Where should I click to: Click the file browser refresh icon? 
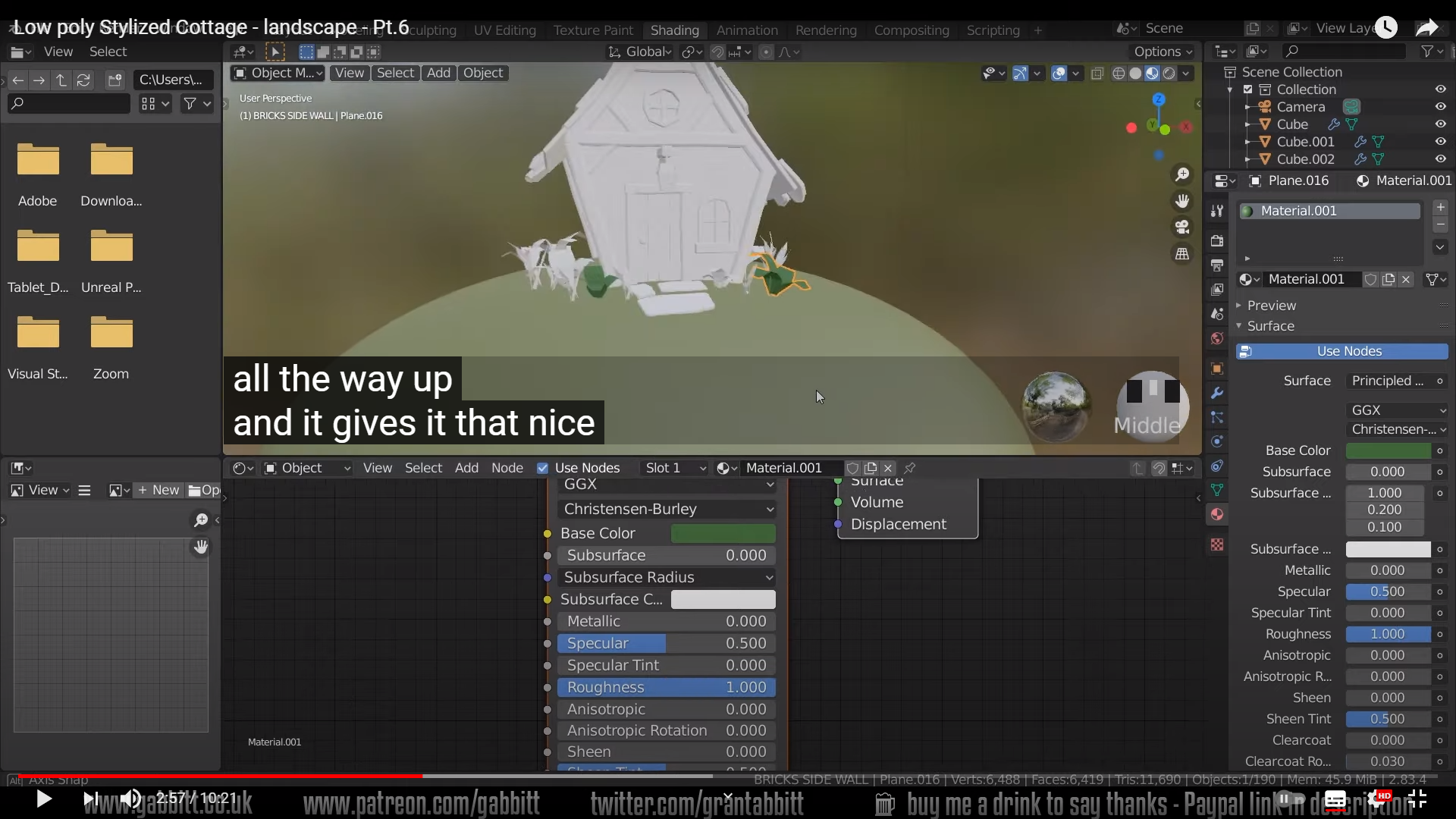click(83, 80)
